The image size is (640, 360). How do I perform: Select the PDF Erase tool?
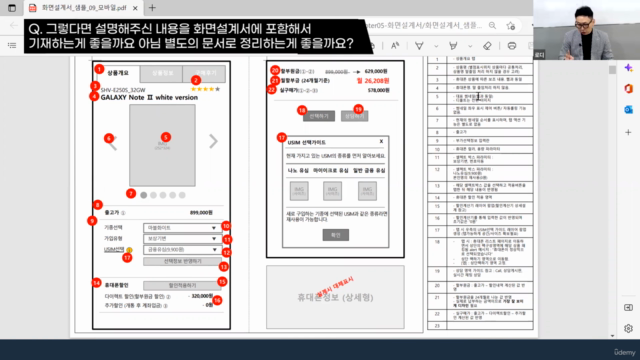487,46
